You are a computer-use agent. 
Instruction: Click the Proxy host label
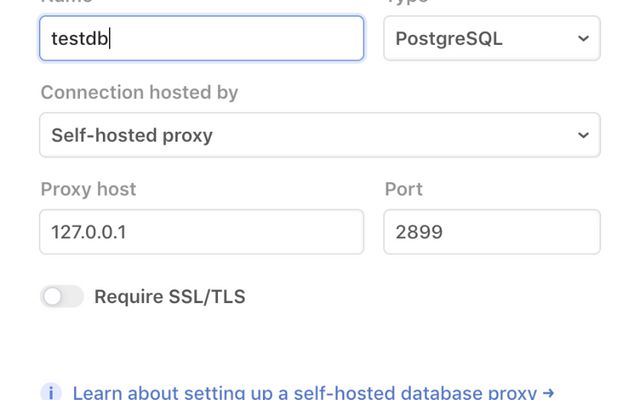click(88, 189)
